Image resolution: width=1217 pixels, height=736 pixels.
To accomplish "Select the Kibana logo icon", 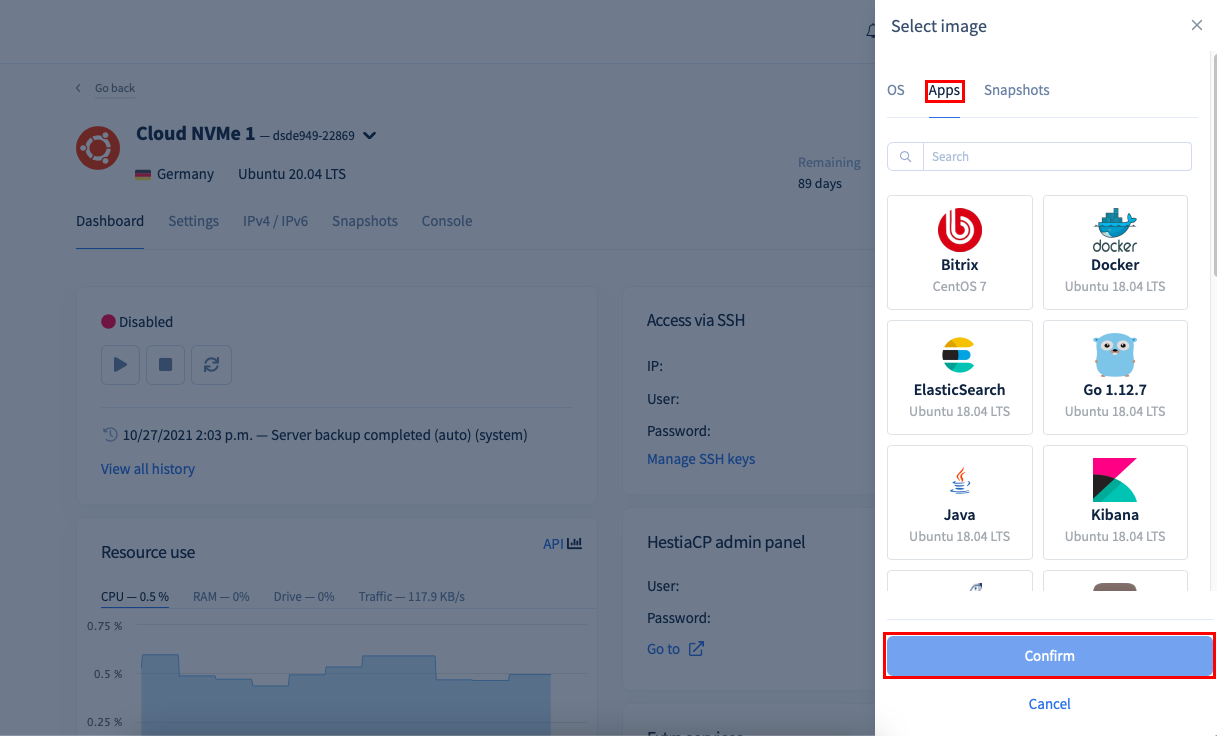I will click(x=1115, y=480).
